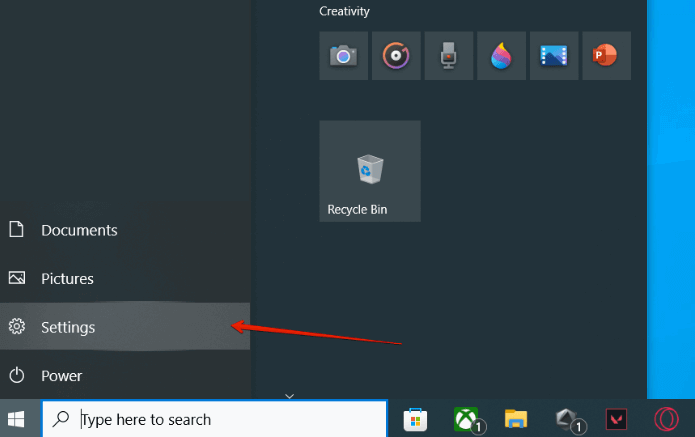The height and width of the screenshot is (437, 695).
Task: Open Movies & TV tile
Action: (x=554, y=56)
